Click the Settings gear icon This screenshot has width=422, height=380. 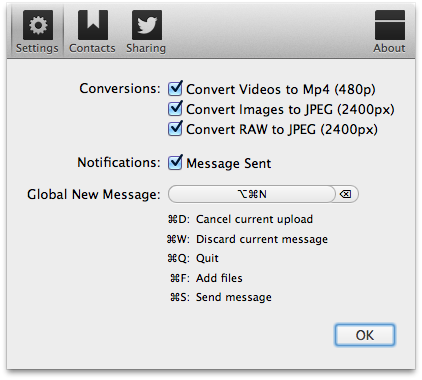coord(38,25)
